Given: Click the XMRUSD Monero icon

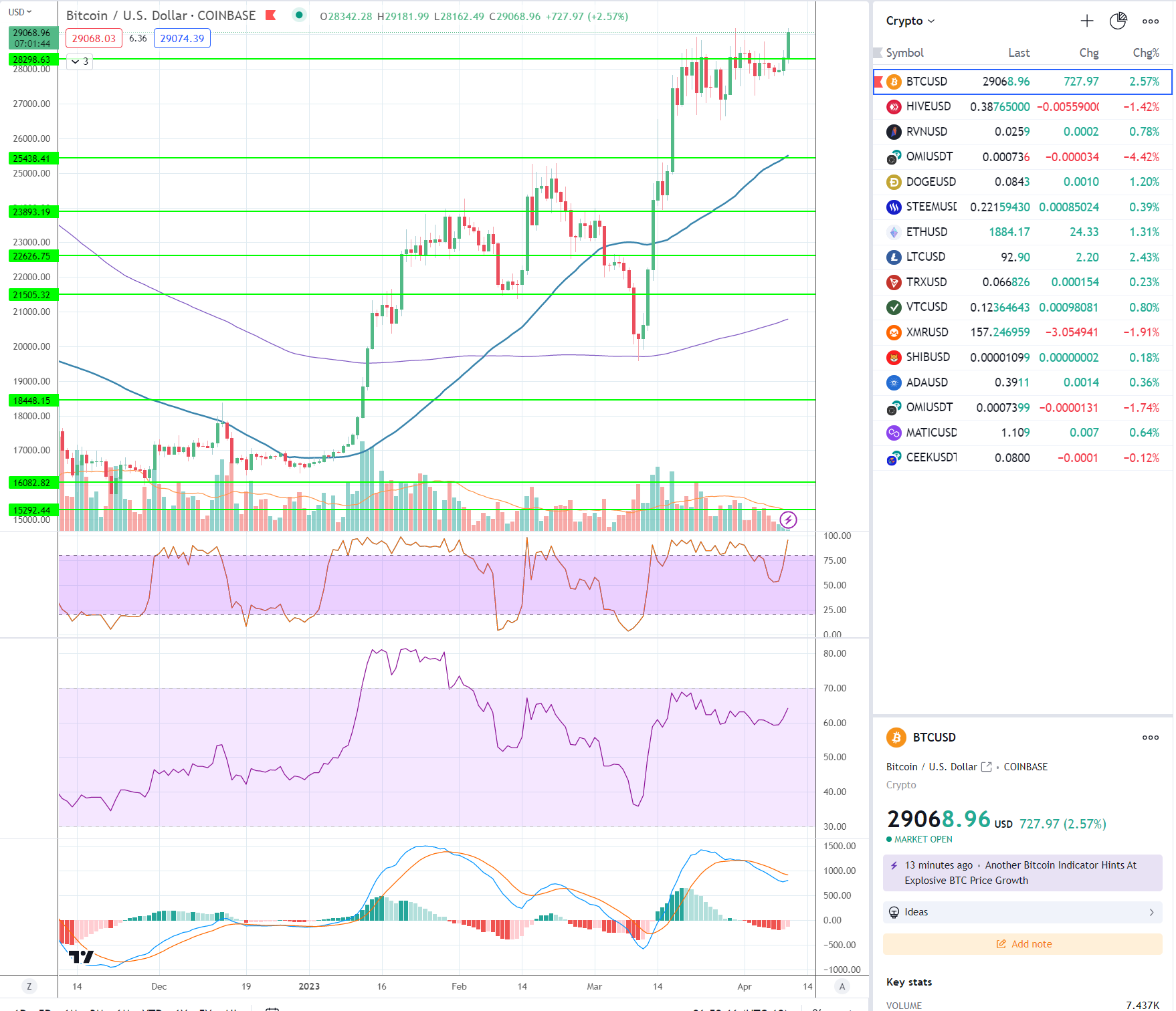Looking at the screenshot, I should point(894,332).
